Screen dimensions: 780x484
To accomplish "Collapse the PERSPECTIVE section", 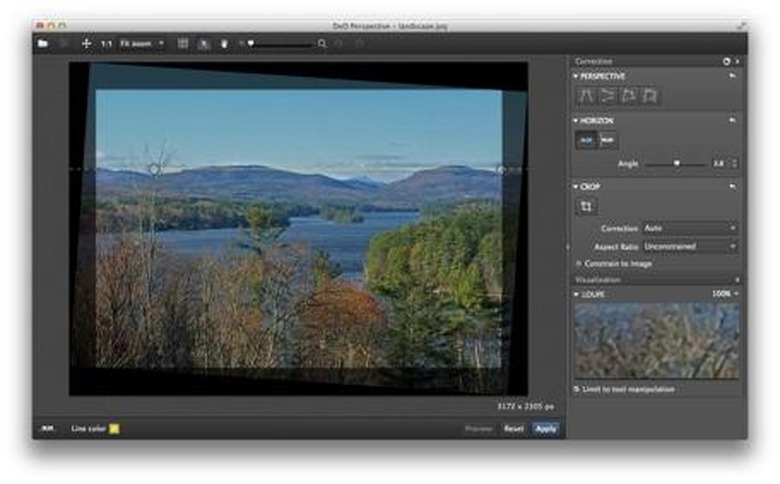I will click(576, 76).
